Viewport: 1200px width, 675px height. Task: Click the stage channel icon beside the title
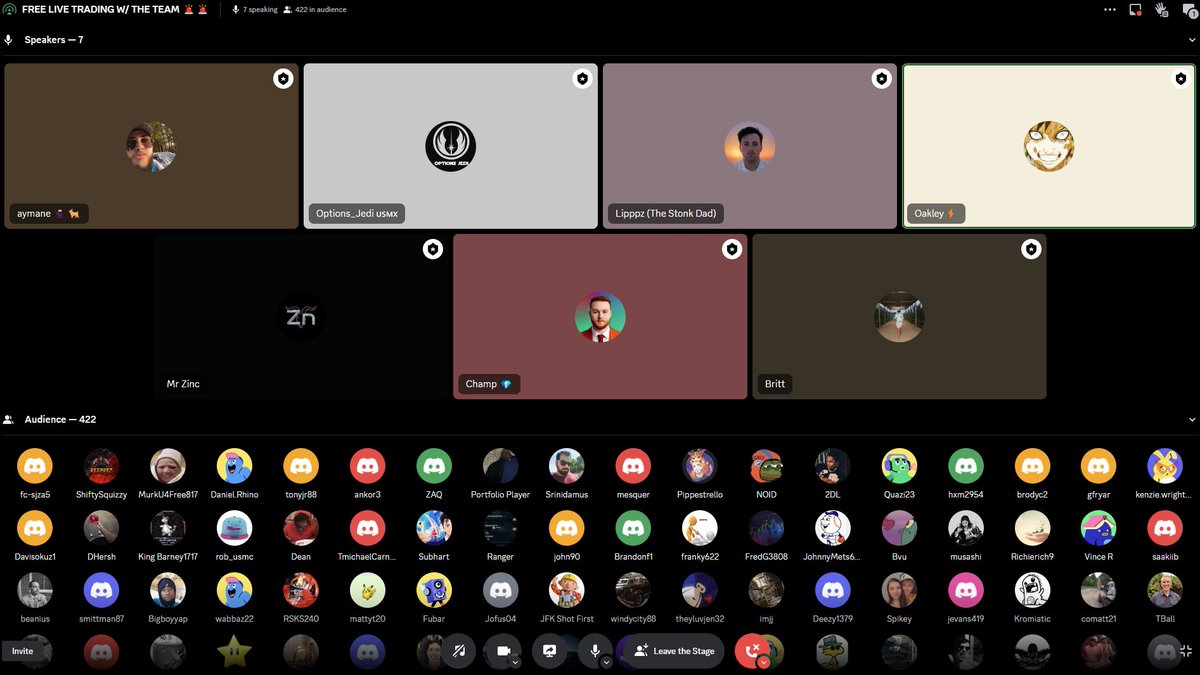(9, 9)
